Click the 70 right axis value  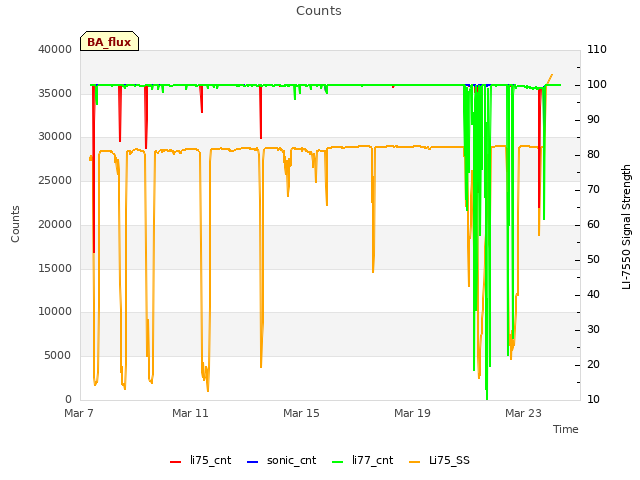coord(593,189)
